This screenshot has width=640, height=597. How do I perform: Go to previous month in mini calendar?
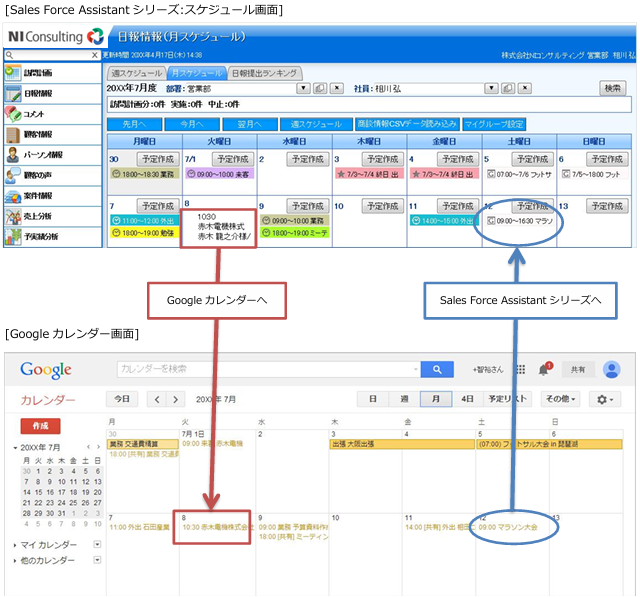[x=89, y=447]
